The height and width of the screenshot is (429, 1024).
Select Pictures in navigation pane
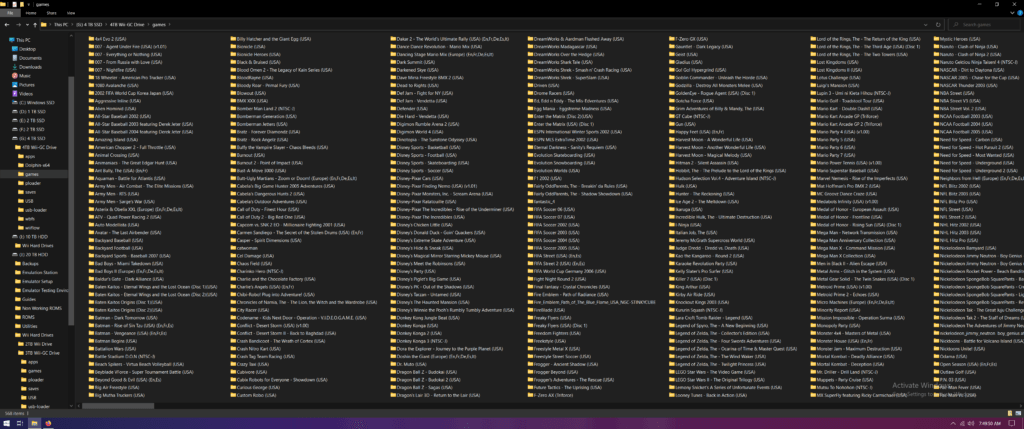point(26,85)
